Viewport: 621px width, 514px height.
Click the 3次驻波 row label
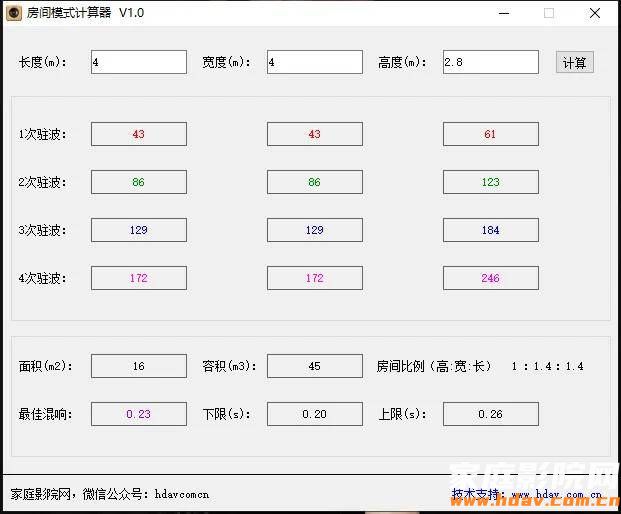[x=42, y=230]
